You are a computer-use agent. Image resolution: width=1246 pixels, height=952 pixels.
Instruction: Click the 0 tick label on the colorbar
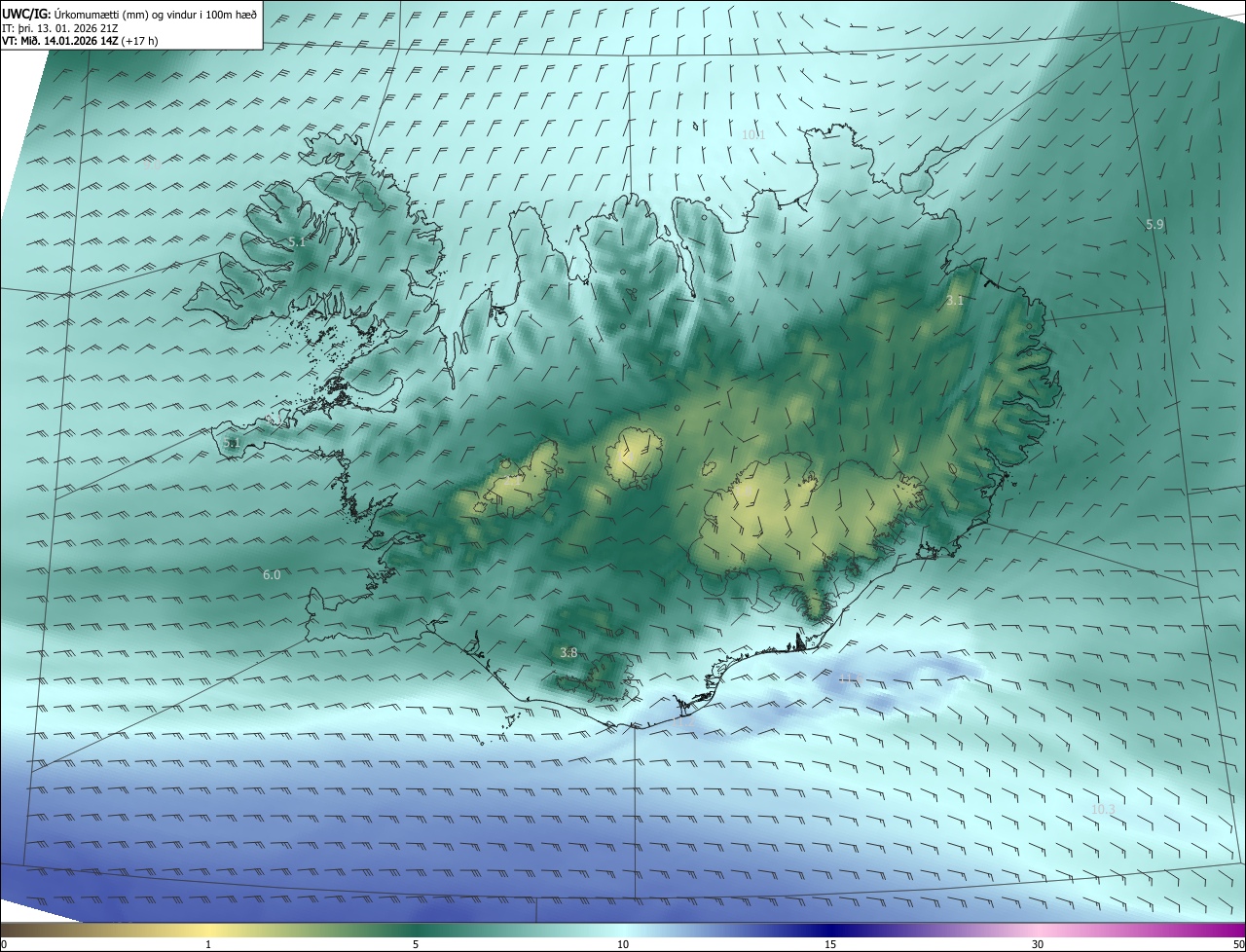4,944
